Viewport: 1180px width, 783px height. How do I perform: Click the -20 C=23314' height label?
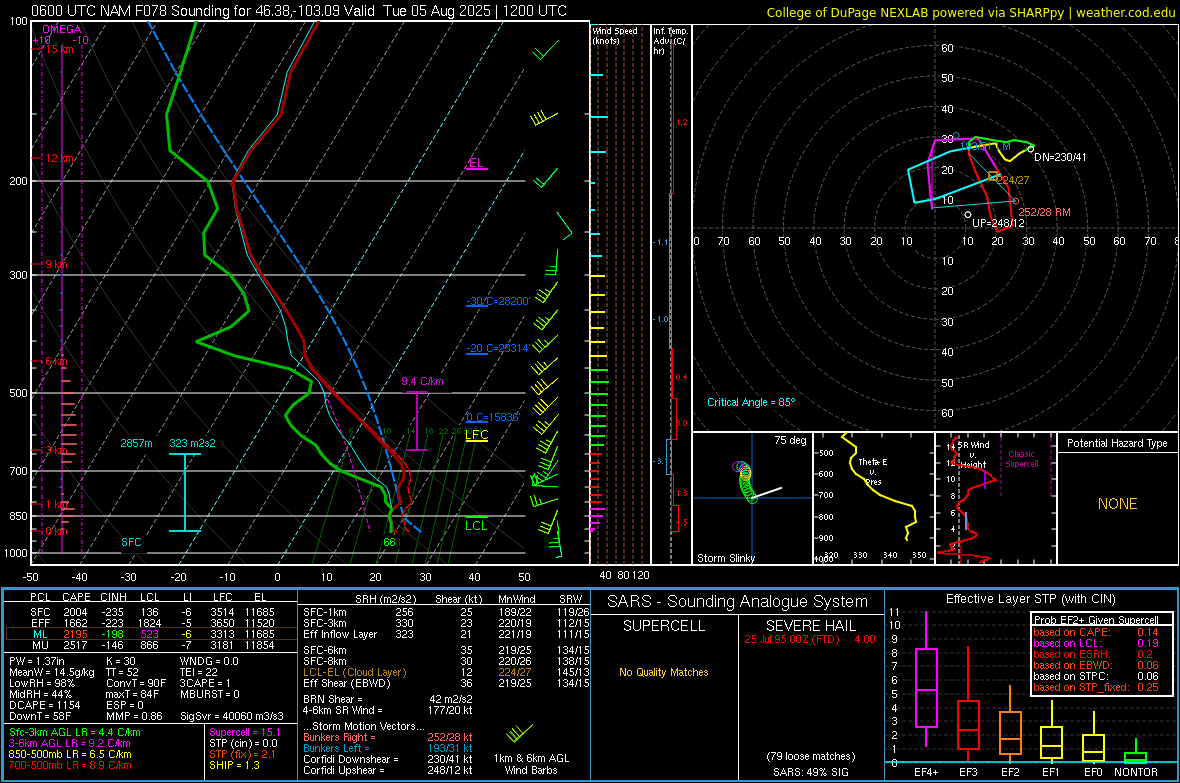tap(498, 348)
